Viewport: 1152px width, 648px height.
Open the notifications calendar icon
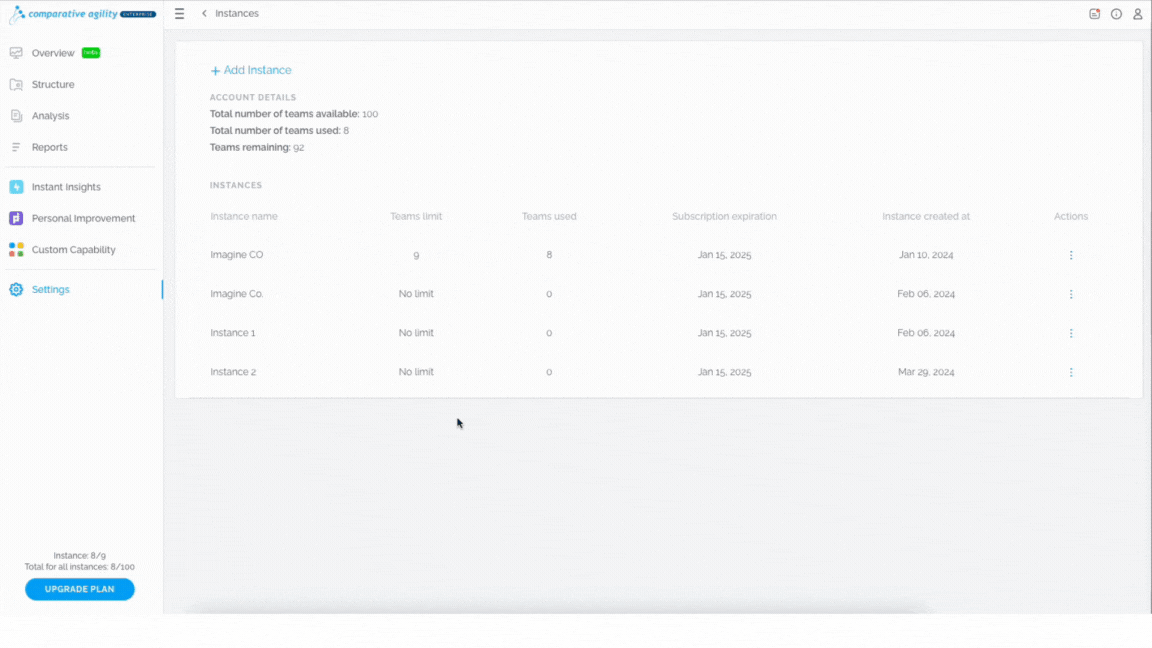tap(1094, 14)
